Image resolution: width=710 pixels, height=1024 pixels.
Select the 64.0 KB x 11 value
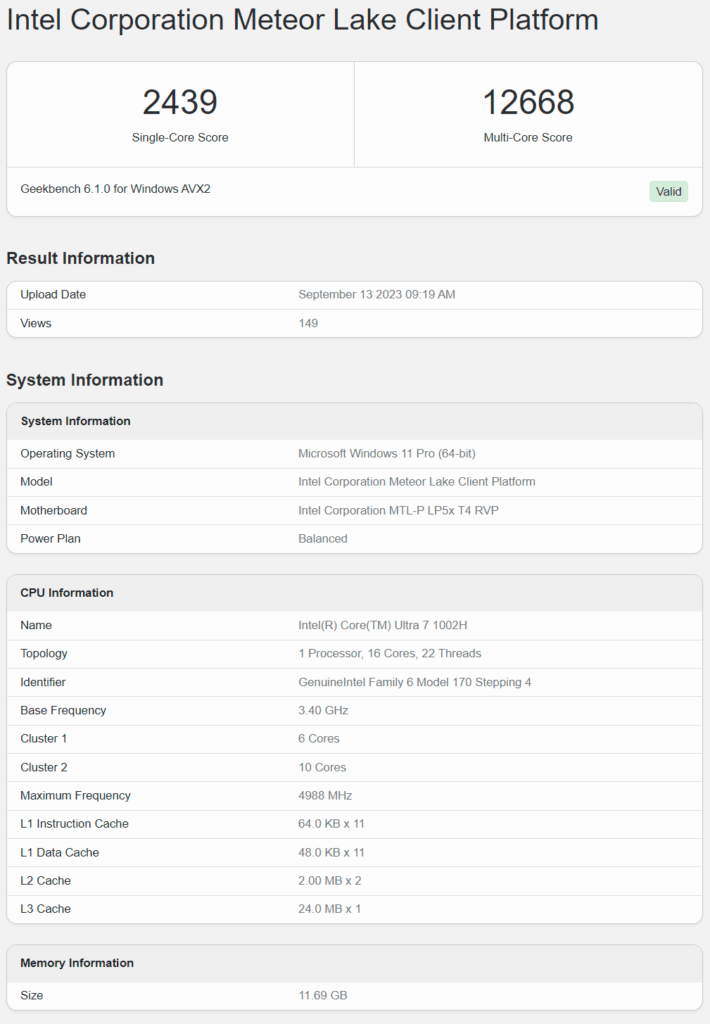(x=331, y=824)
